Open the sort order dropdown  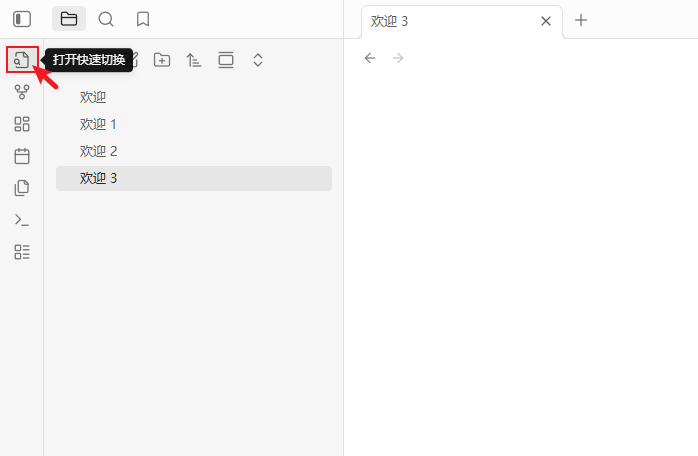194,60
